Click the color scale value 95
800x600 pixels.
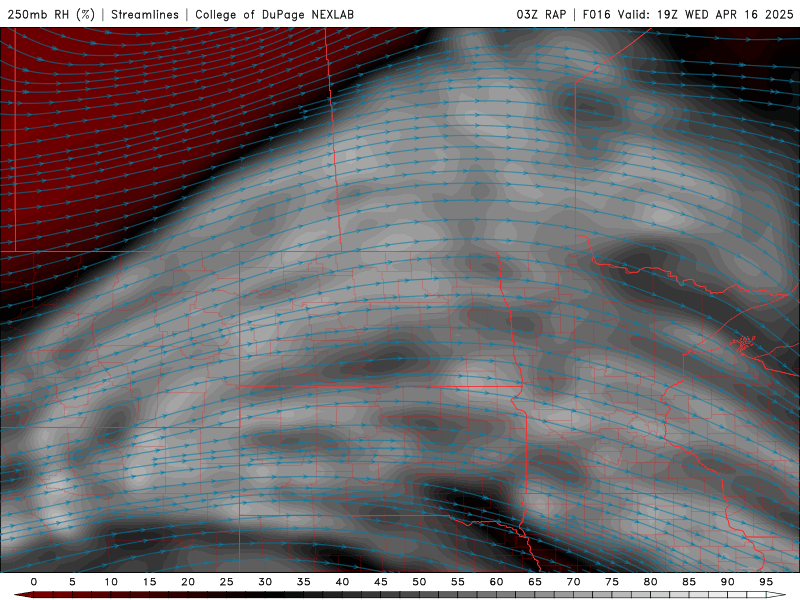click(x=766, y=582)
